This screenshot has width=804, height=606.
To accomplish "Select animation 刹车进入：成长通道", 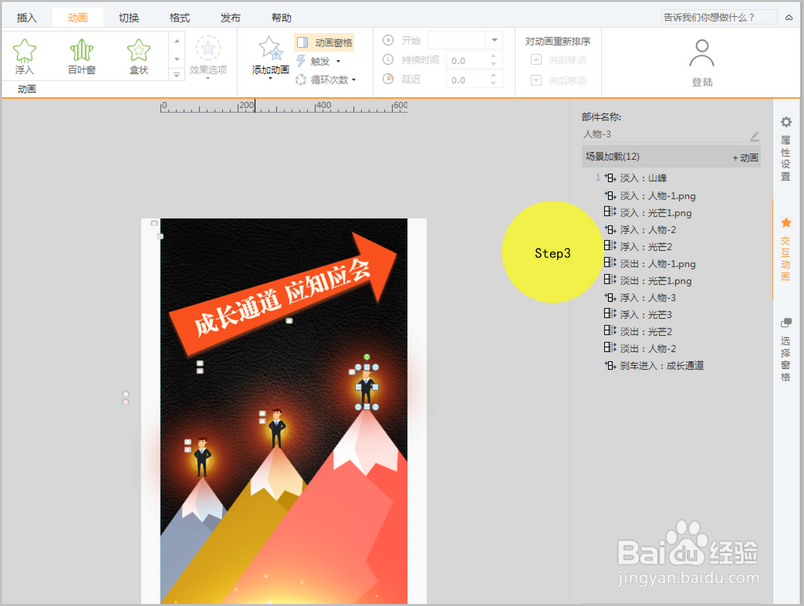I will (661, 366).
